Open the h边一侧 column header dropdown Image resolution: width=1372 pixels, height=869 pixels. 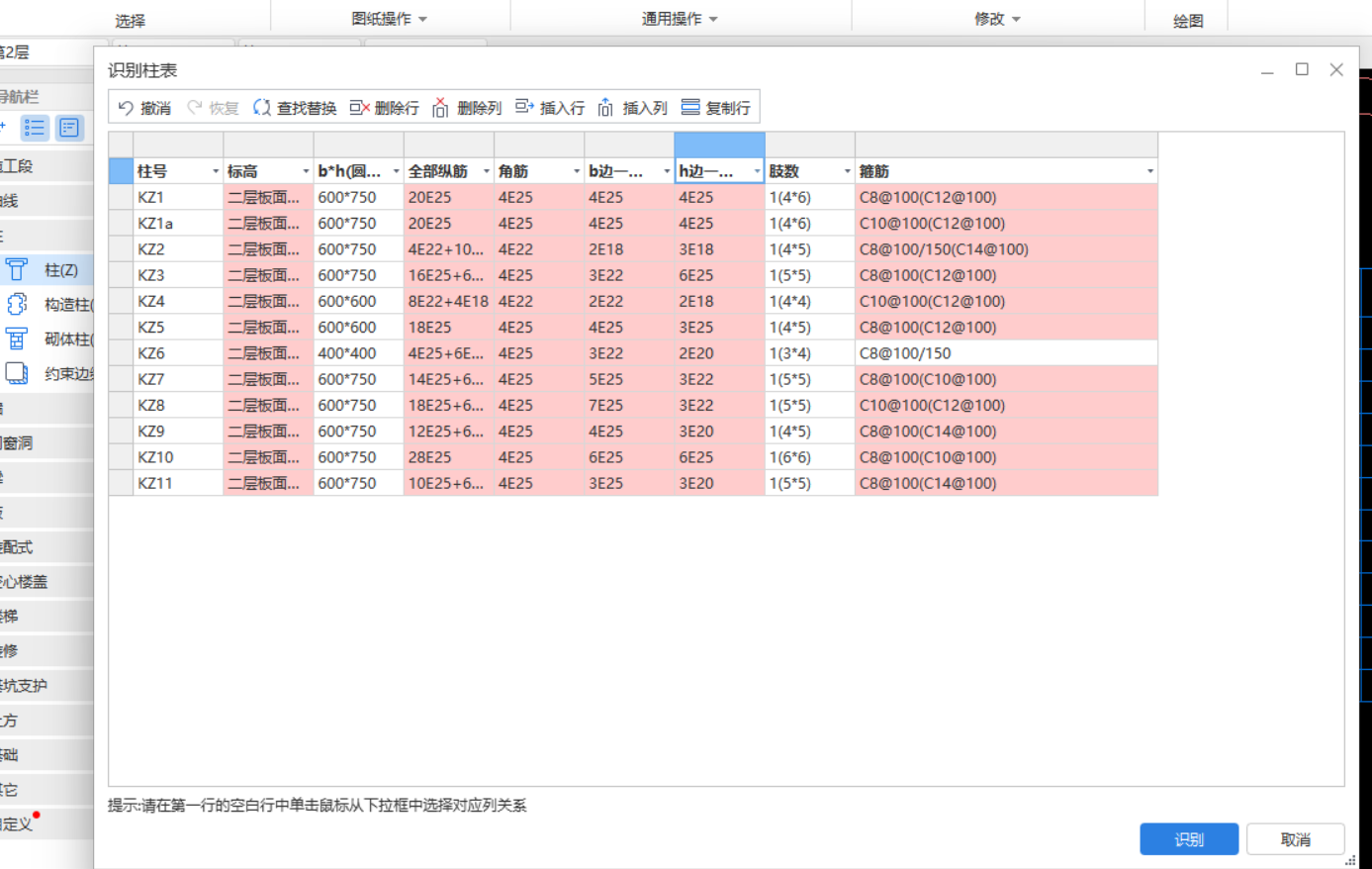click(x=757, y=172)
